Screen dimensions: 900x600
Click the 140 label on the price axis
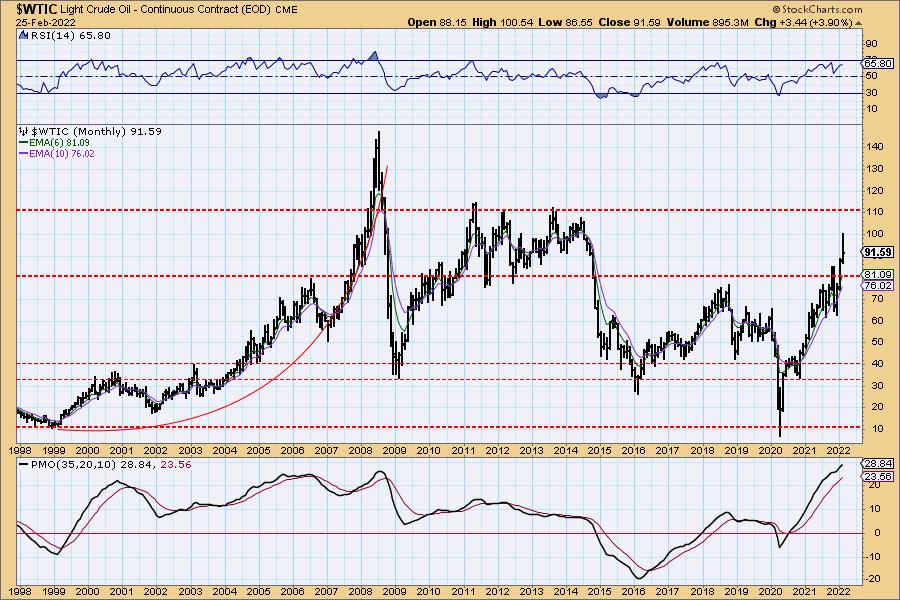pos(875,146)
